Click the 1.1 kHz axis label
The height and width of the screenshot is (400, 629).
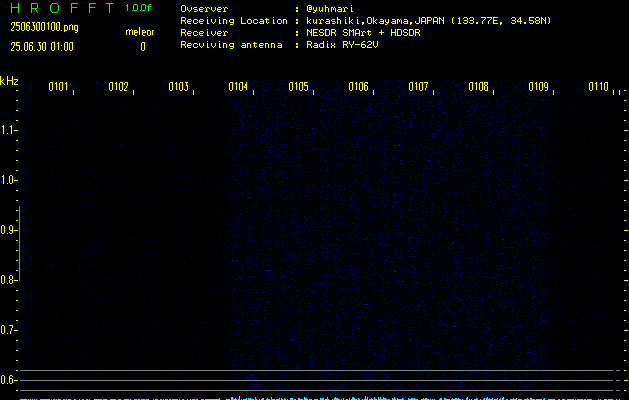(x=8, y=130)
